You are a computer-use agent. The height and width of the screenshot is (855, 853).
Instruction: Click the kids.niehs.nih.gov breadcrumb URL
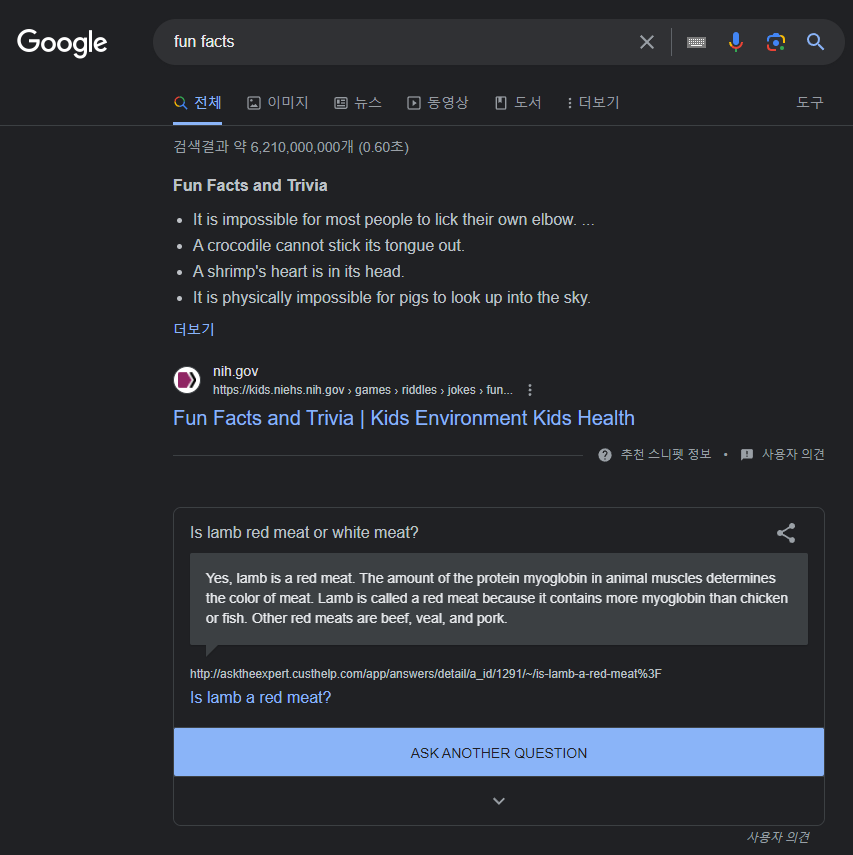coord(362,390)
